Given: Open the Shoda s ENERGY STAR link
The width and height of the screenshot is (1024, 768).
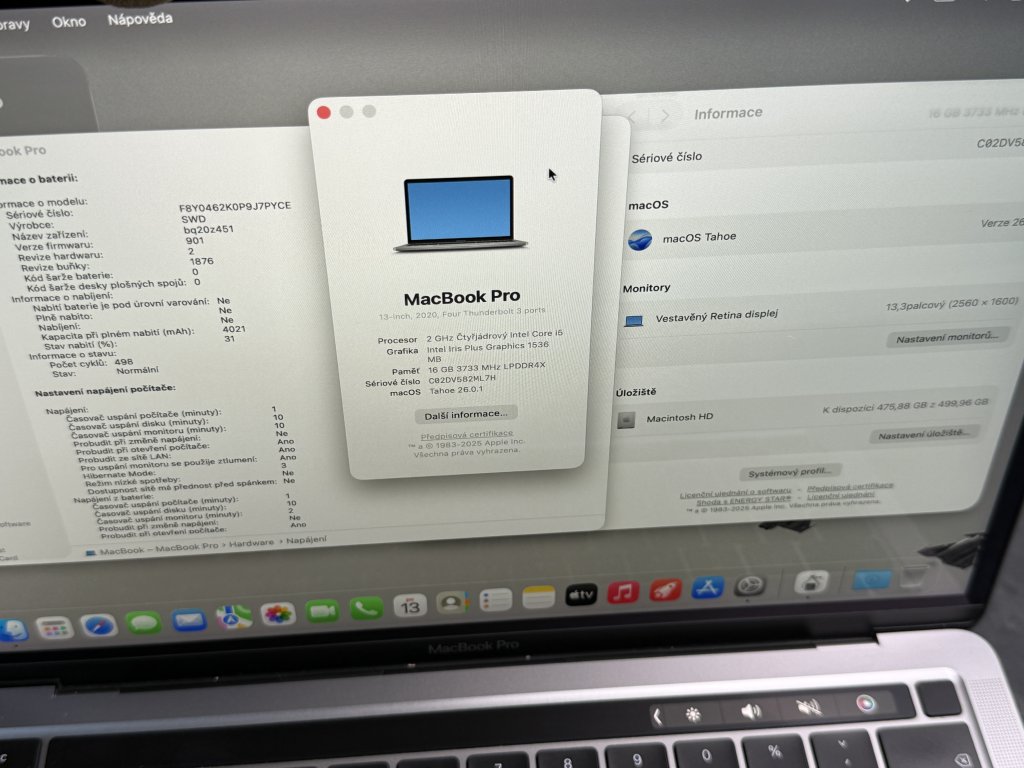Looking at the screenshot, I should click(x=743, y=501).
